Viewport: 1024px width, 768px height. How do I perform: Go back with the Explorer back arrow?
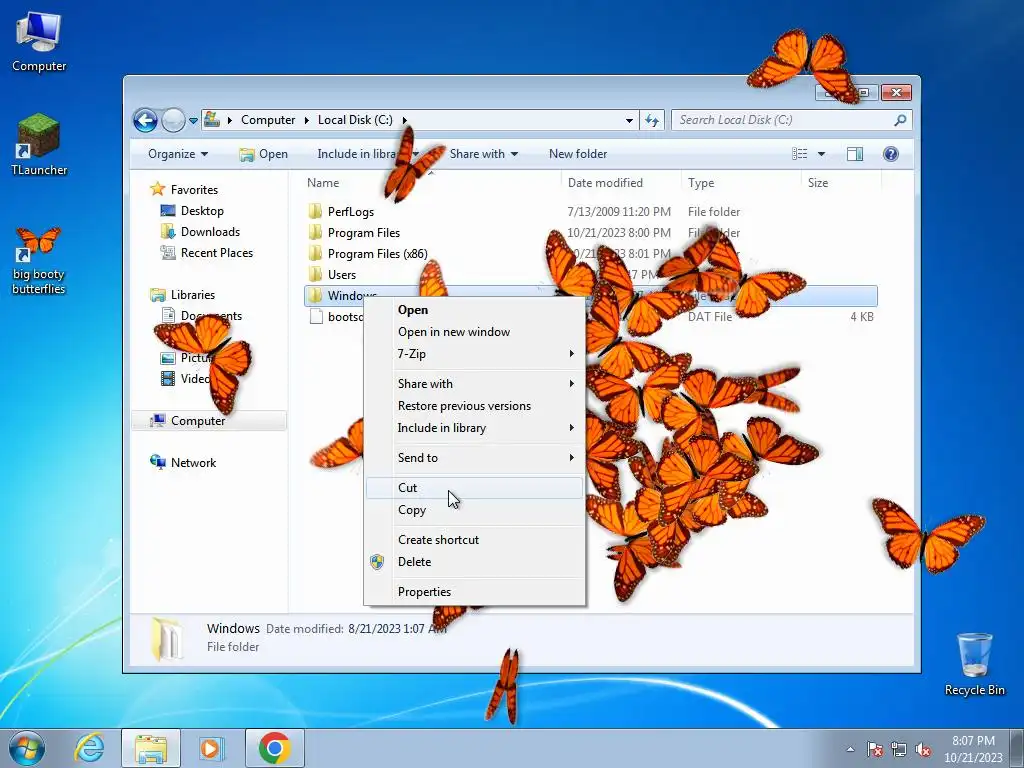(x=145, y=120)
